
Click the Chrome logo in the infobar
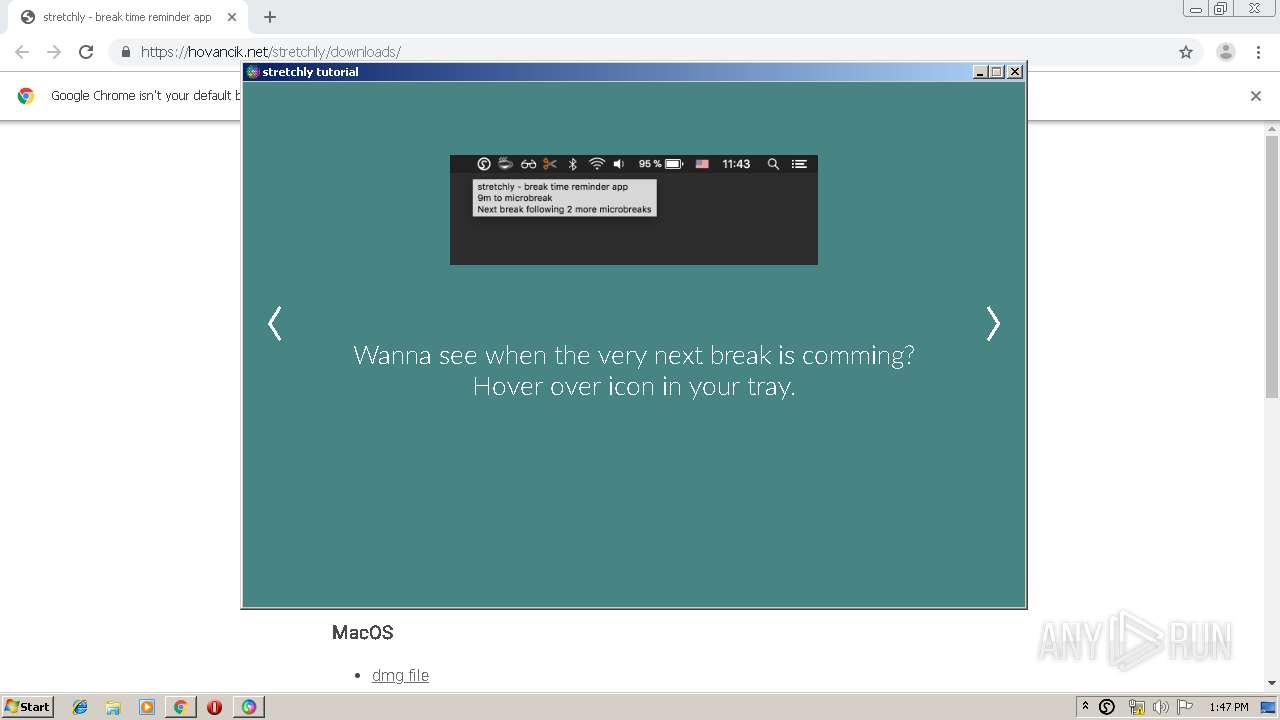pyautogui.click(x=26, y=96)
